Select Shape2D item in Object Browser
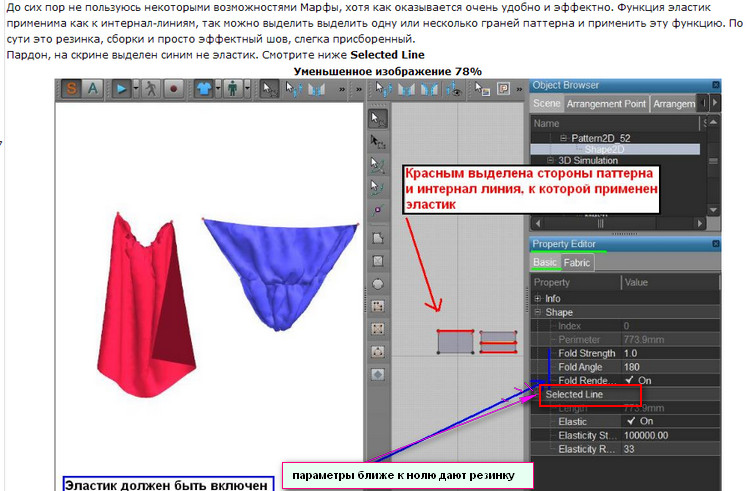 point(605,149)
